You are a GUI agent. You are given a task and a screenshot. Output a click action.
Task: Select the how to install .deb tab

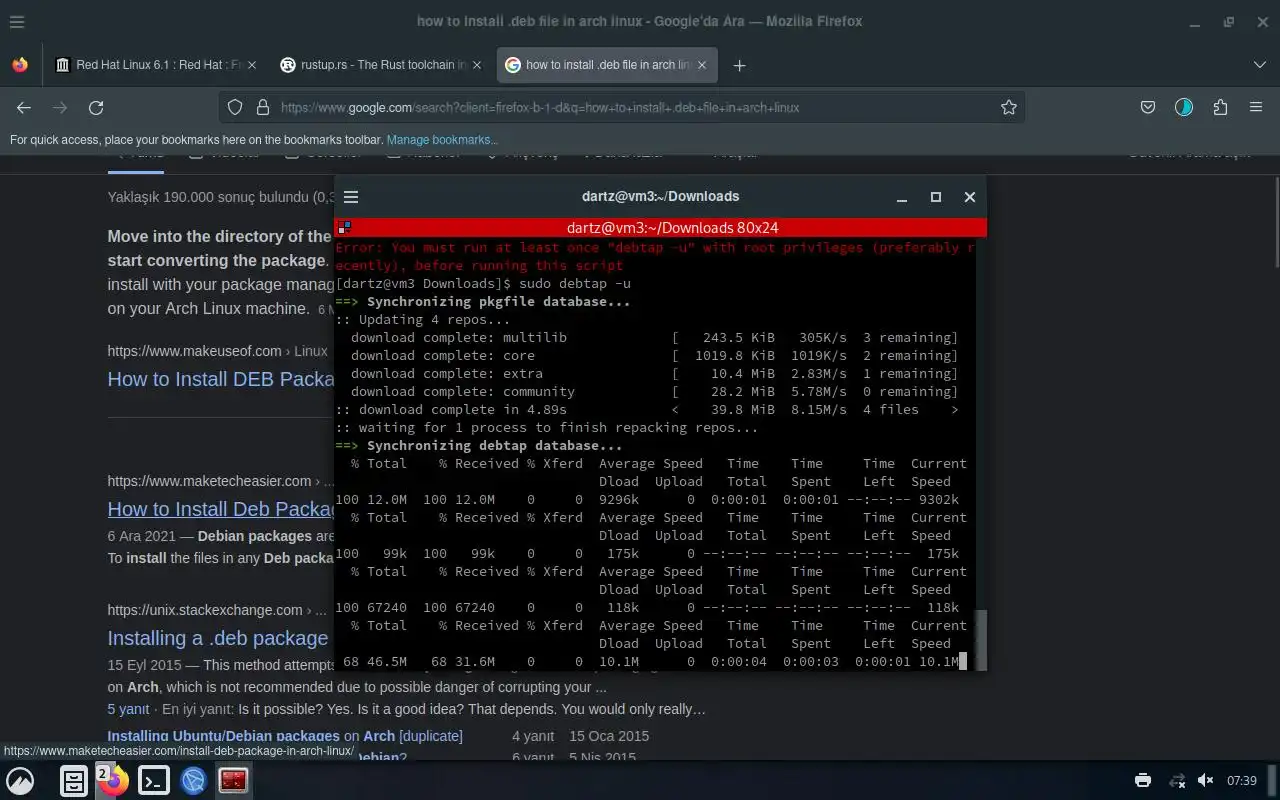pos(607,65)
